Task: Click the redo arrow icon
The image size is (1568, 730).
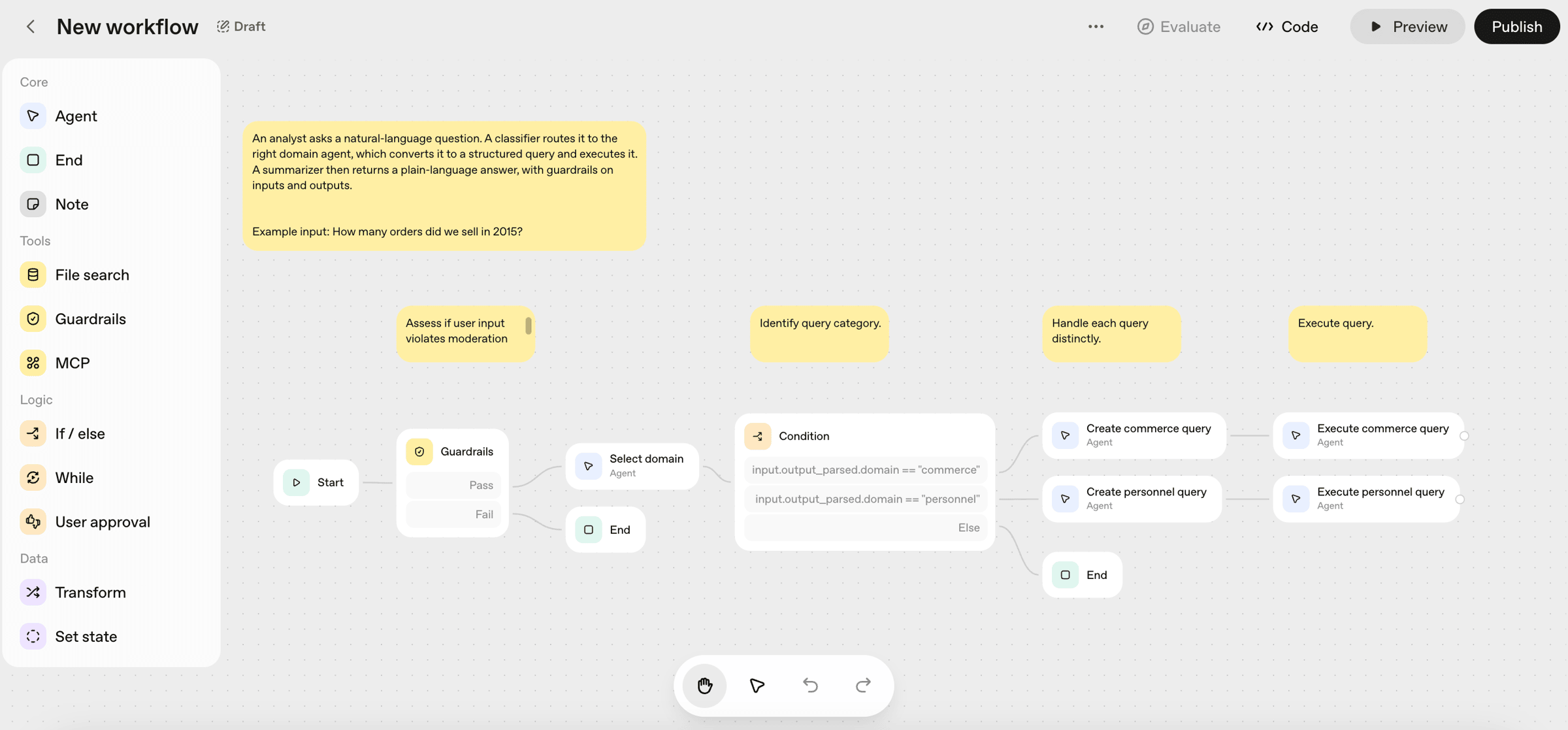Action: coord(863,685)
